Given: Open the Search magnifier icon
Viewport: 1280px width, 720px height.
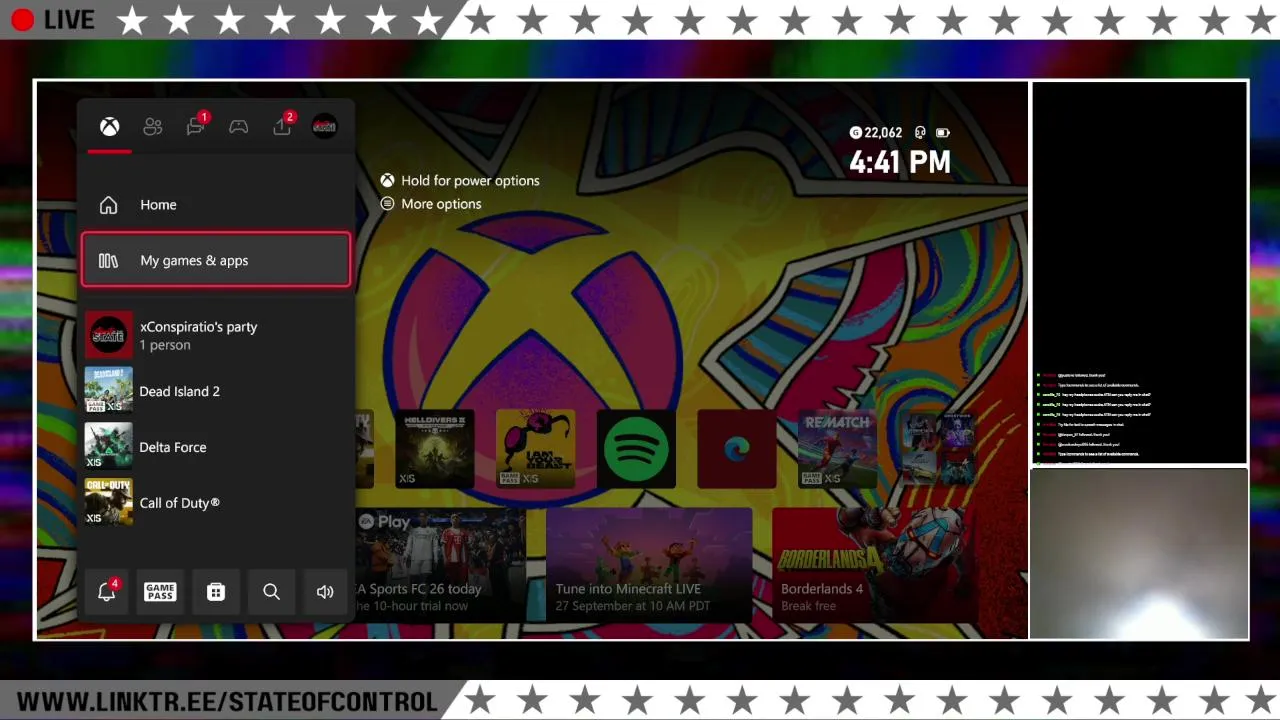Looking at the screenshot, I should point(271,592).
